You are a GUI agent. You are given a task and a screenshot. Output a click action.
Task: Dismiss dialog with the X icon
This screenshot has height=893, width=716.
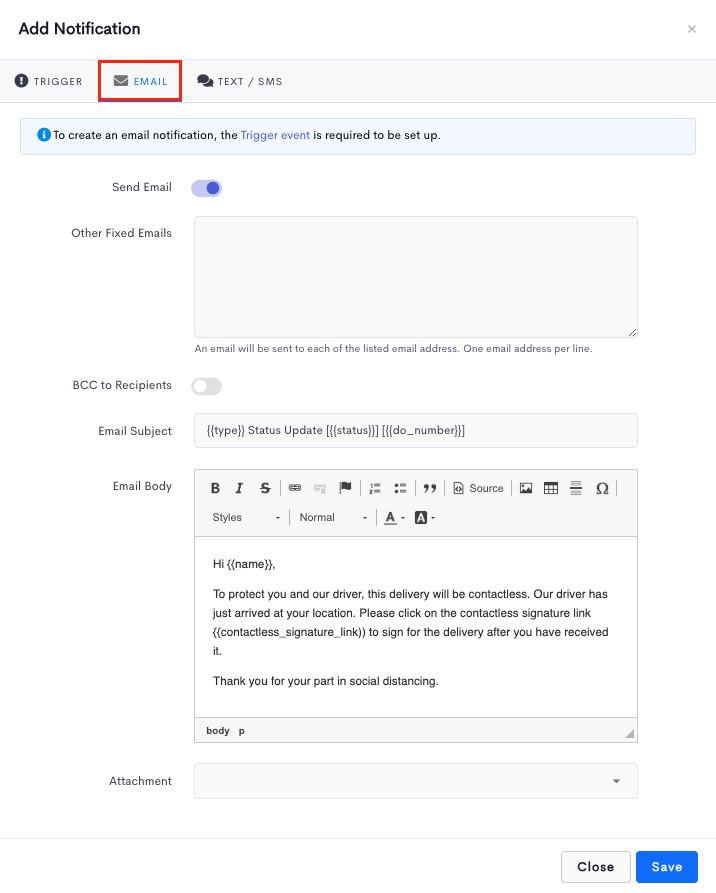692,29
